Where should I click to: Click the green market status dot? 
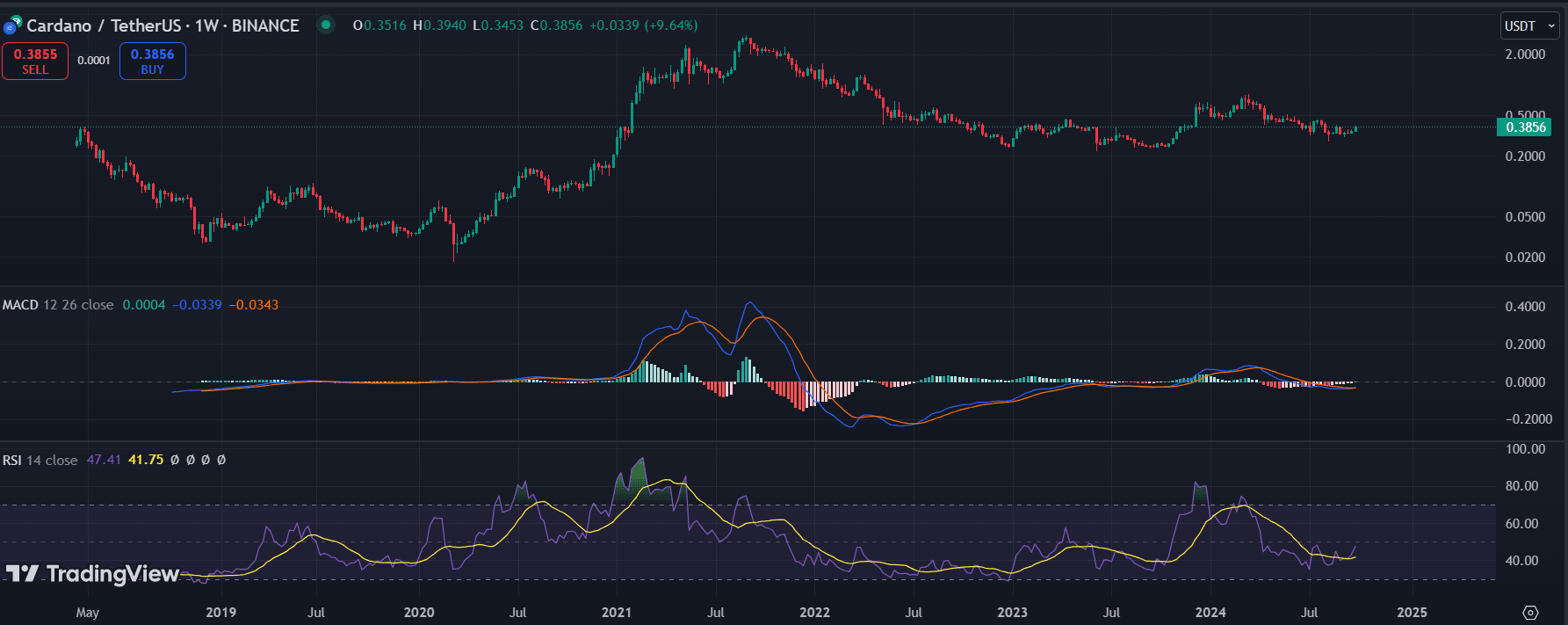coord(326,25)
